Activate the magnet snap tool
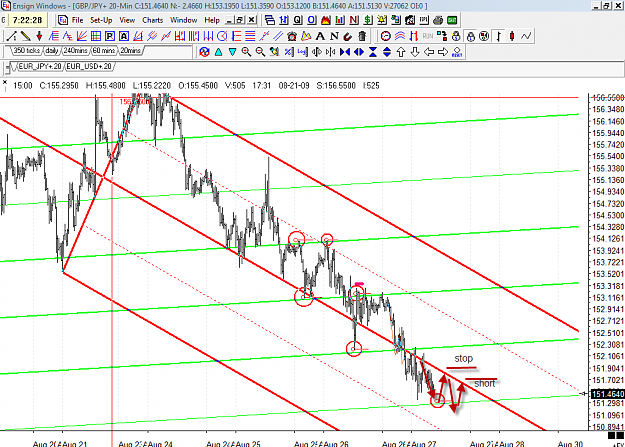This screenshot has height=447, width=625. [348, 36]
